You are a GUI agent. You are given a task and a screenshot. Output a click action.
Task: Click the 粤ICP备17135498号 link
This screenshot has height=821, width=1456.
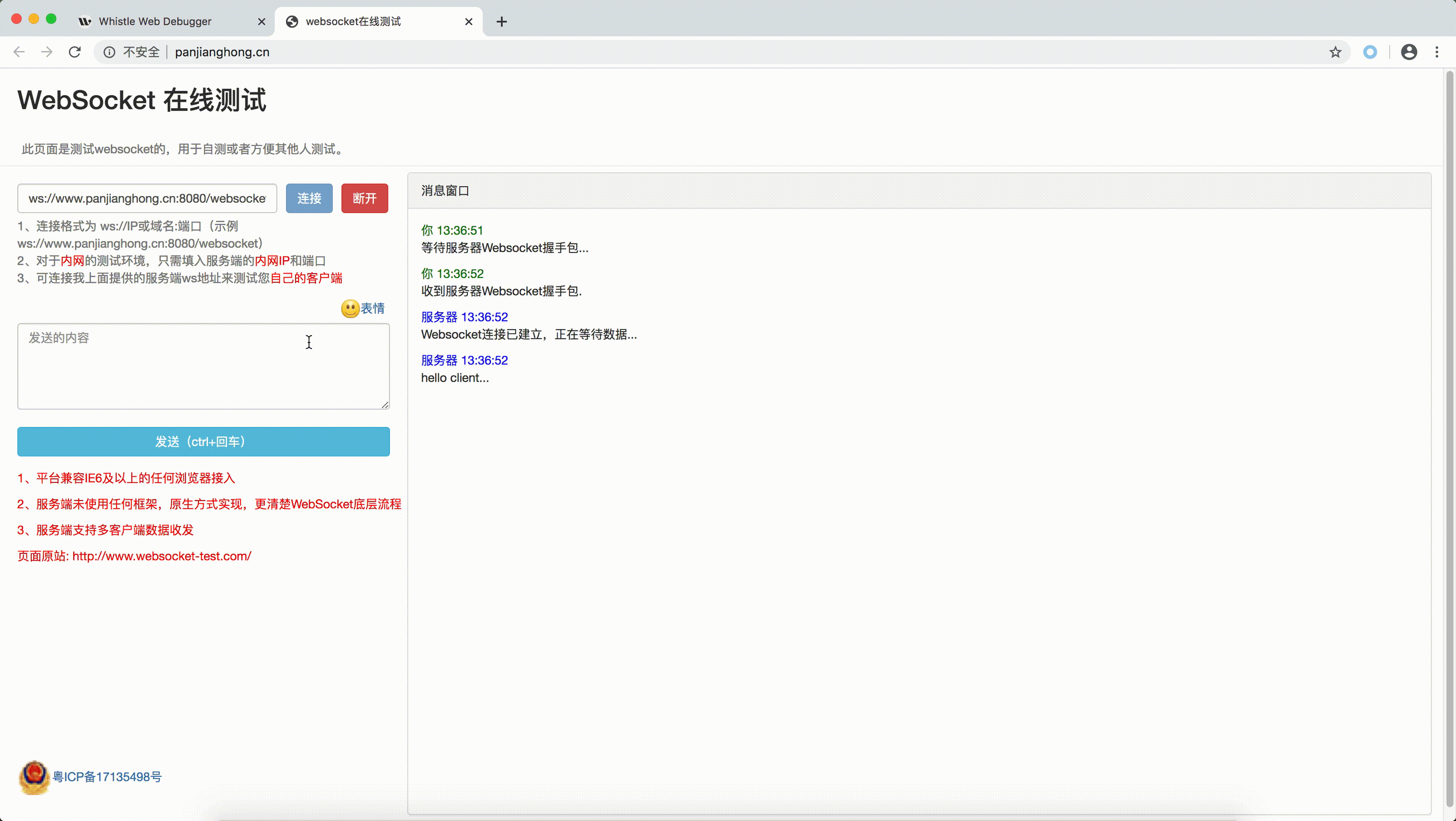pyautogui.click(x=107, y=777)
